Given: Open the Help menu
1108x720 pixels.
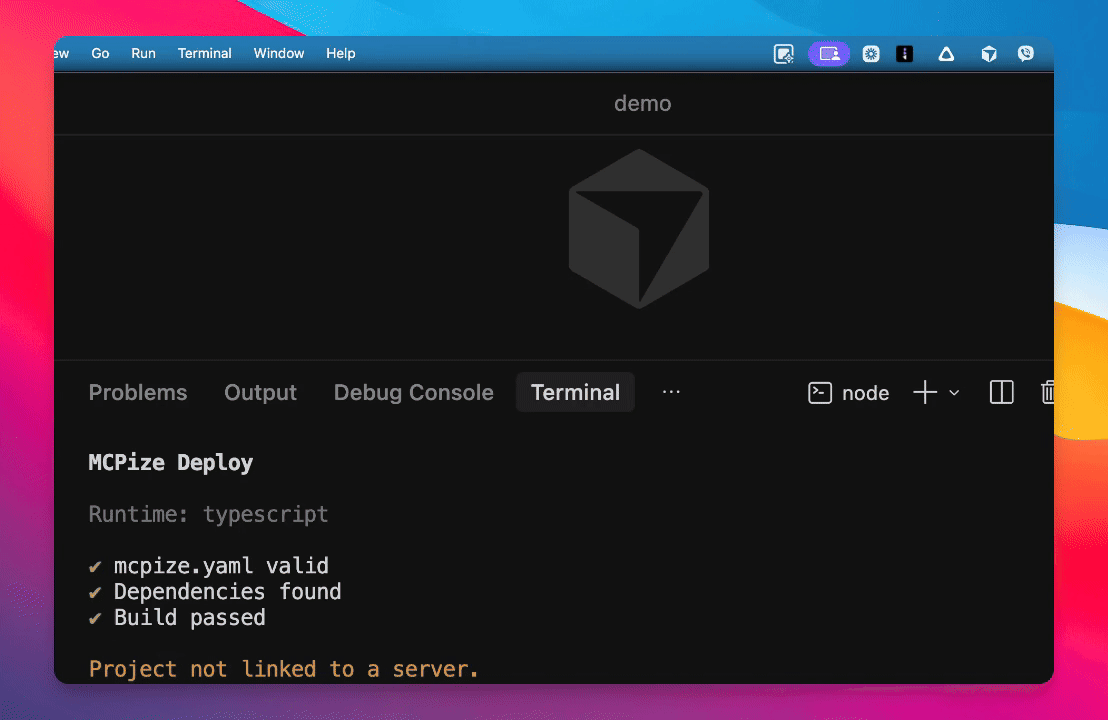Looking at the screenshot, I should (341, 54).
